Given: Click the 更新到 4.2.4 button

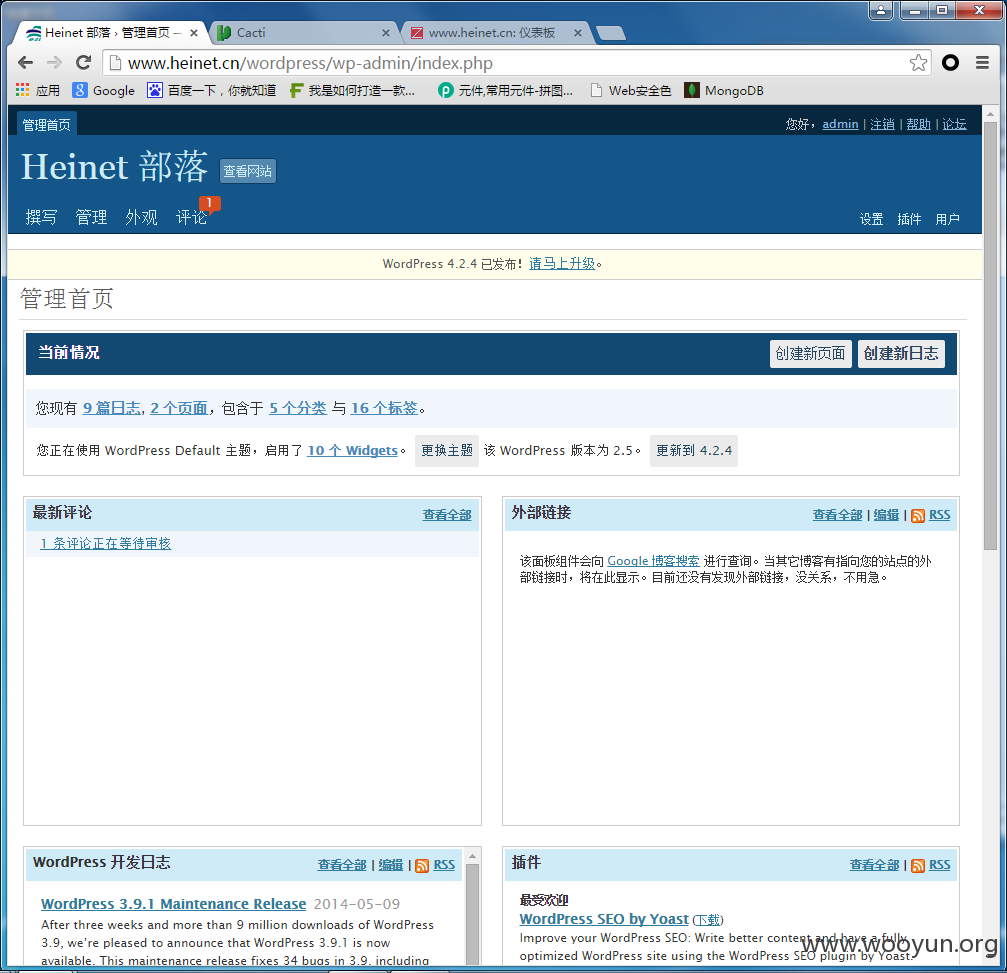Looking at the screenshot, I should pos(694,451).
